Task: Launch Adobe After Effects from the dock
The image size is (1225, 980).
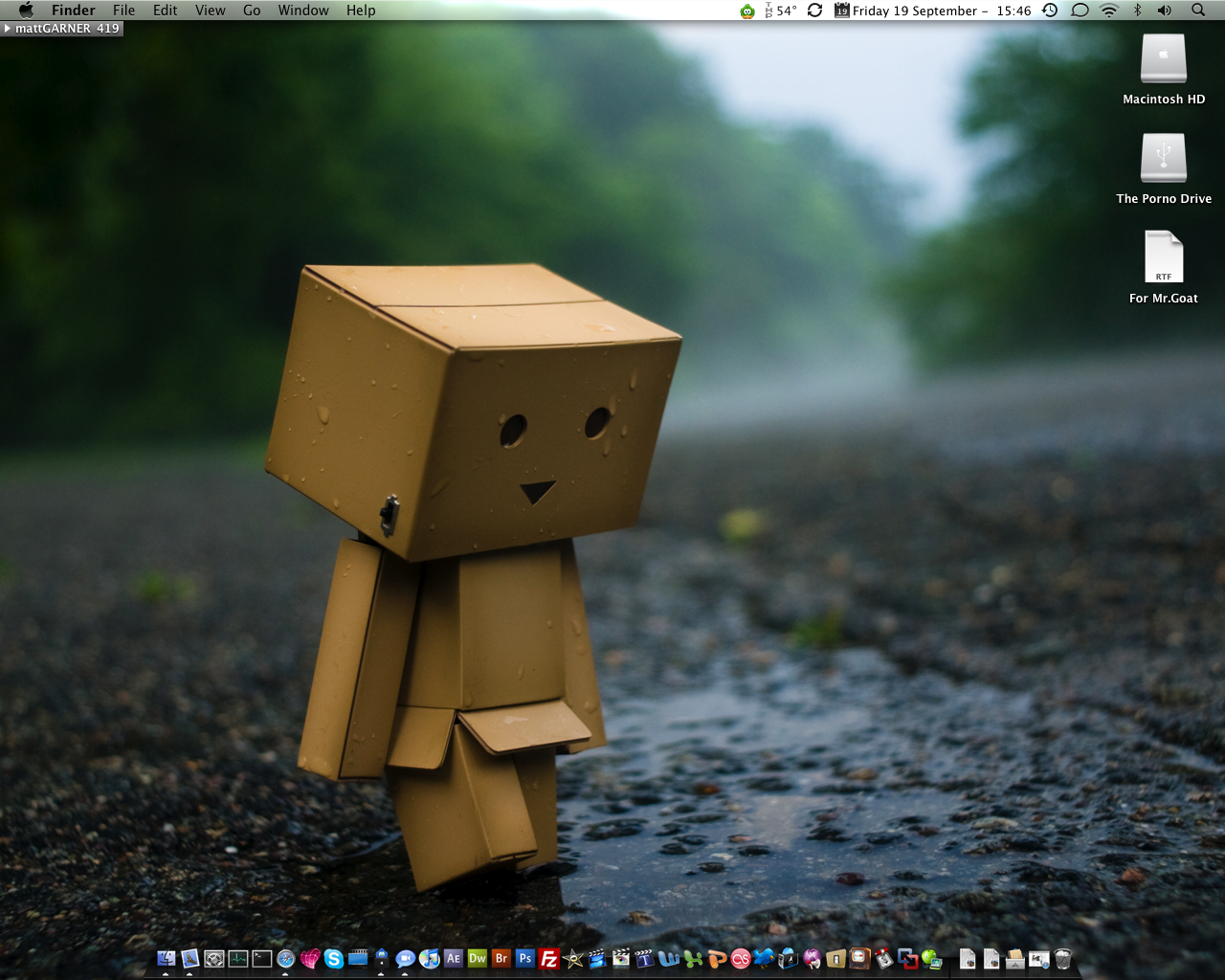Action: coord(454,958)
